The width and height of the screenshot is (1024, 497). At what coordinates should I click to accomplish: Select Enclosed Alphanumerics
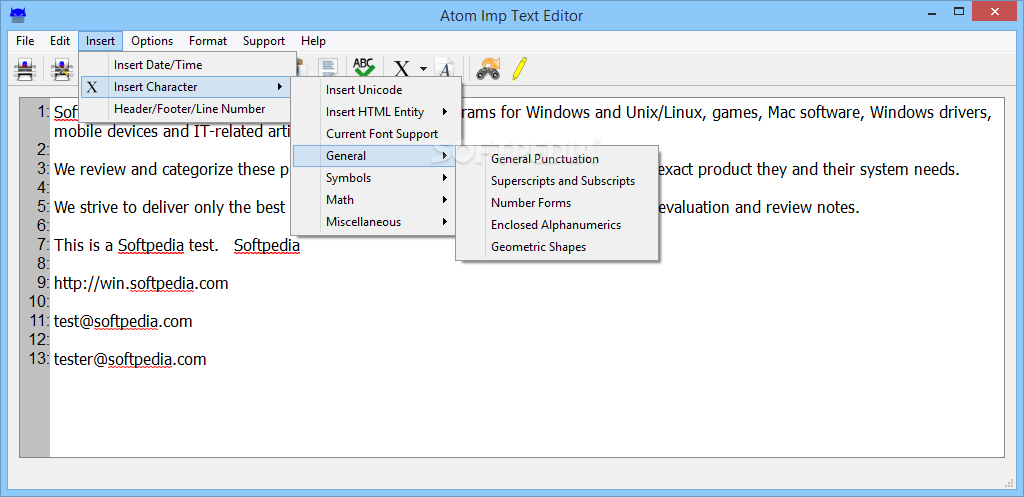click(x=558, y=225)
